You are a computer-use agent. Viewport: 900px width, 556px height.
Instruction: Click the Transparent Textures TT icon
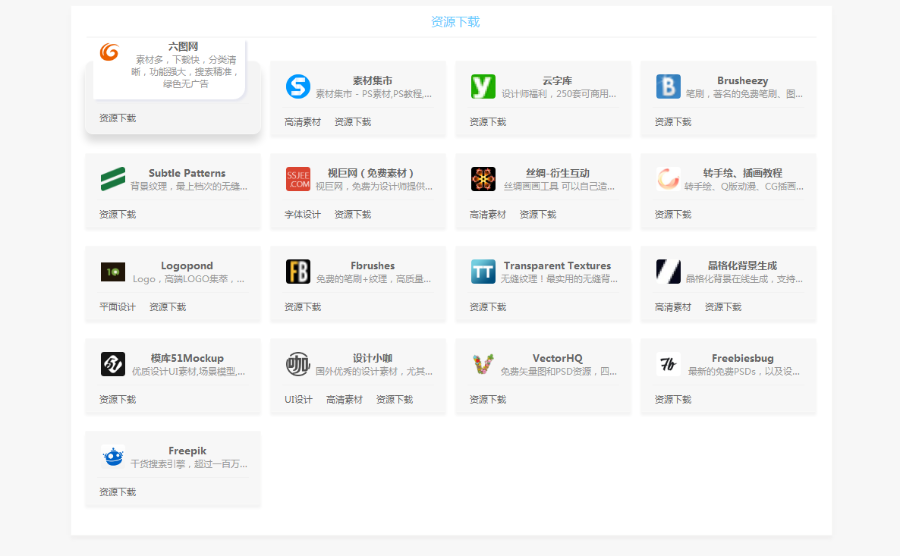coord(483,272)
